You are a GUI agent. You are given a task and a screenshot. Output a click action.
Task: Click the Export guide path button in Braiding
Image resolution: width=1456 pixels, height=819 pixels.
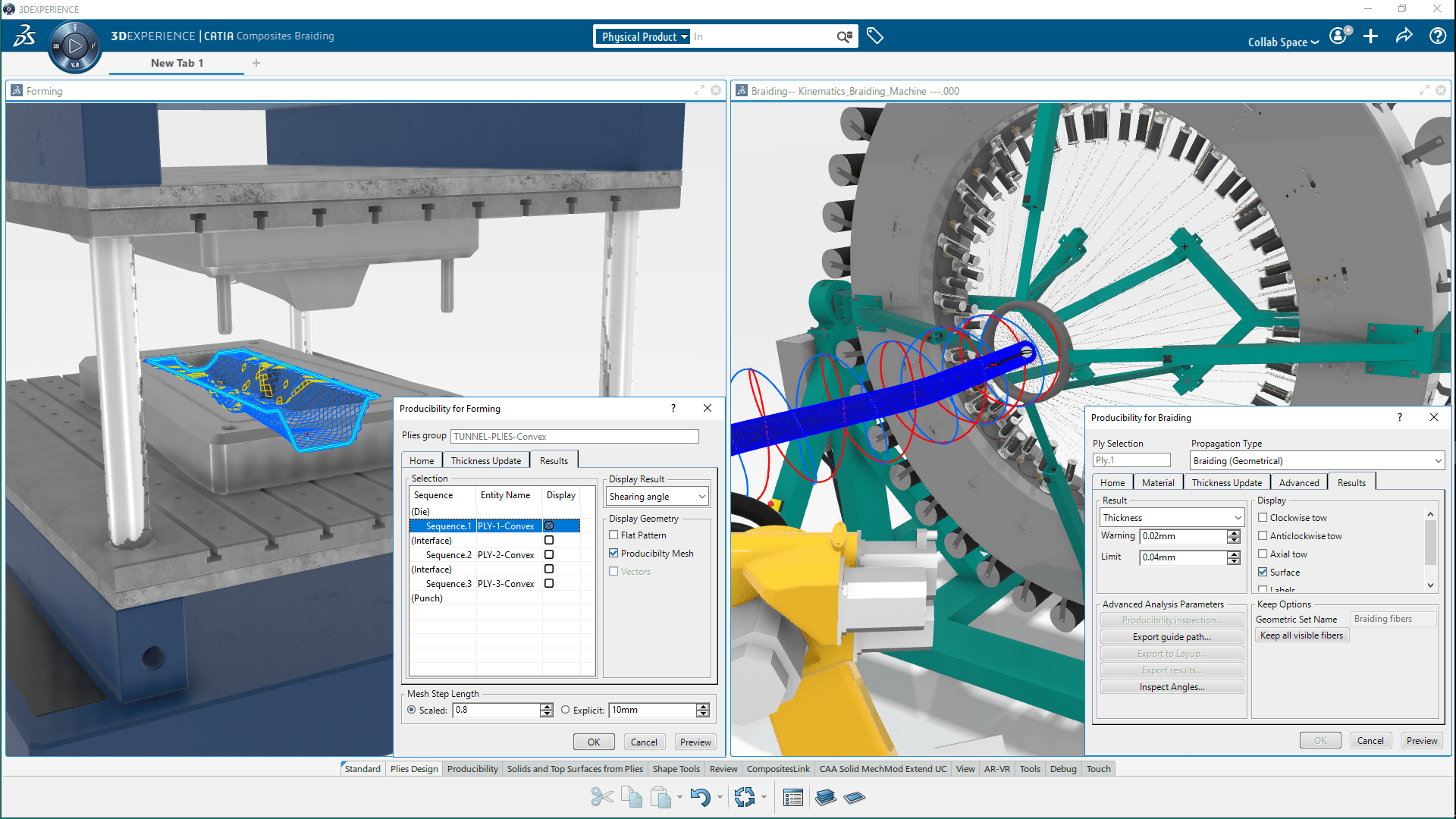[1170, 636]
